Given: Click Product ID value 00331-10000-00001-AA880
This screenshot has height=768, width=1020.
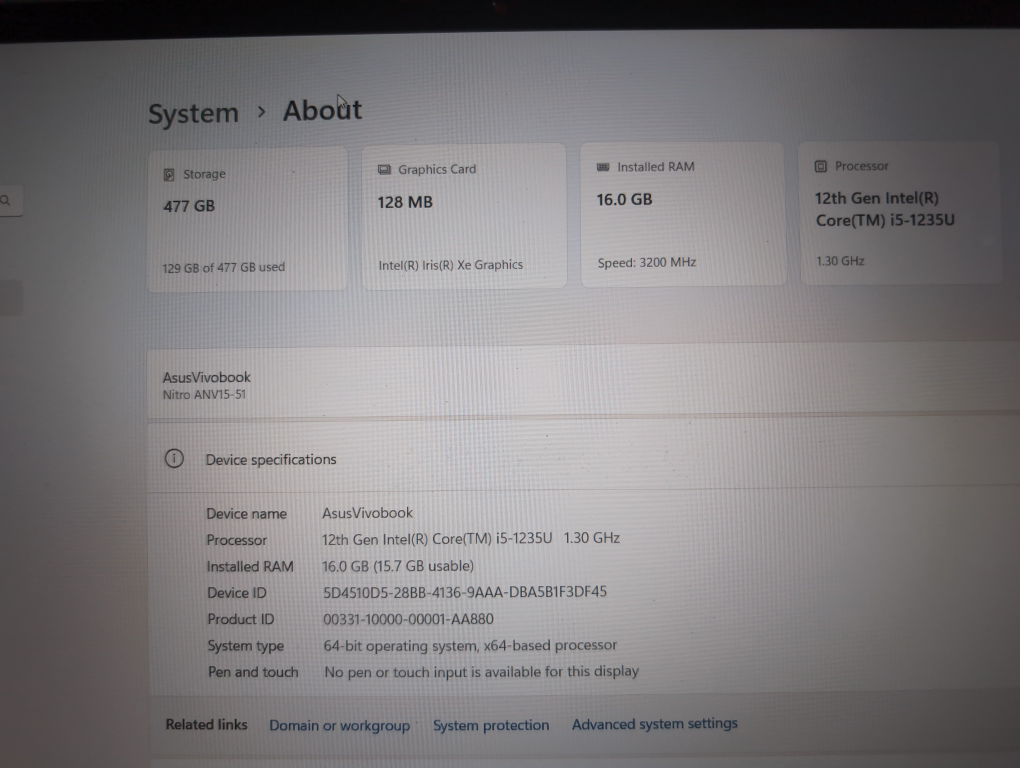Looking at the screenshot, I should coord(409,619).
